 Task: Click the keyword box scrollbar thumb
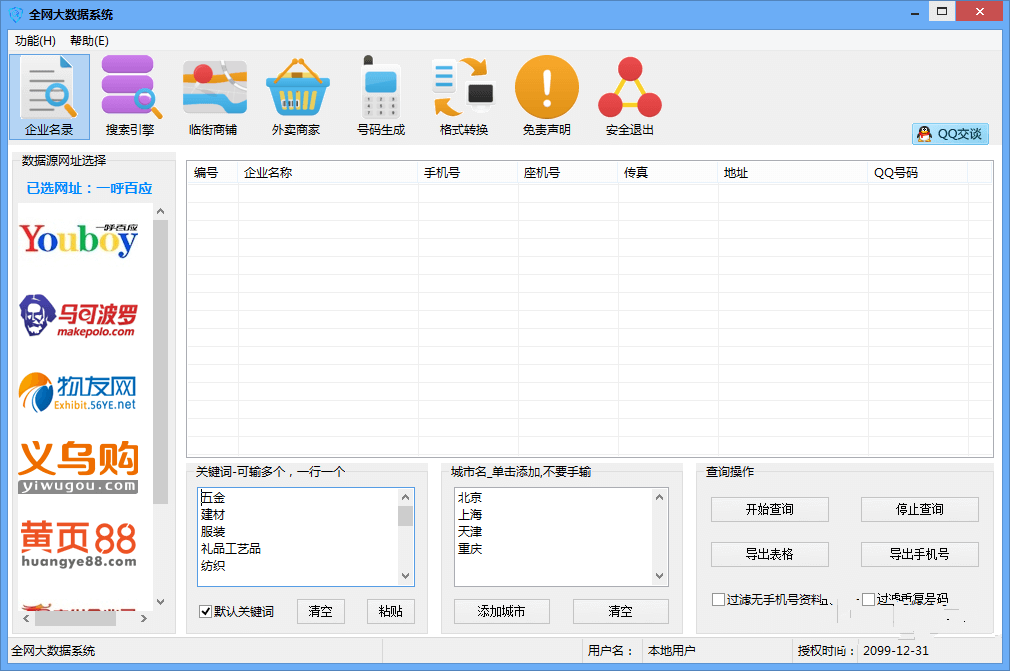pos(405,516)
